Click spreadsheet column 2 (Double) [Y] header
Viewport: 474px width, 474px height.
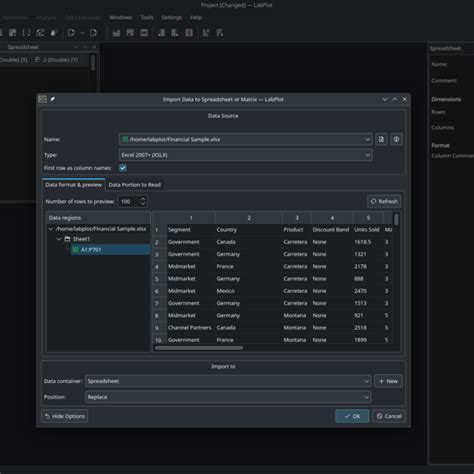[x=57, y=60]
